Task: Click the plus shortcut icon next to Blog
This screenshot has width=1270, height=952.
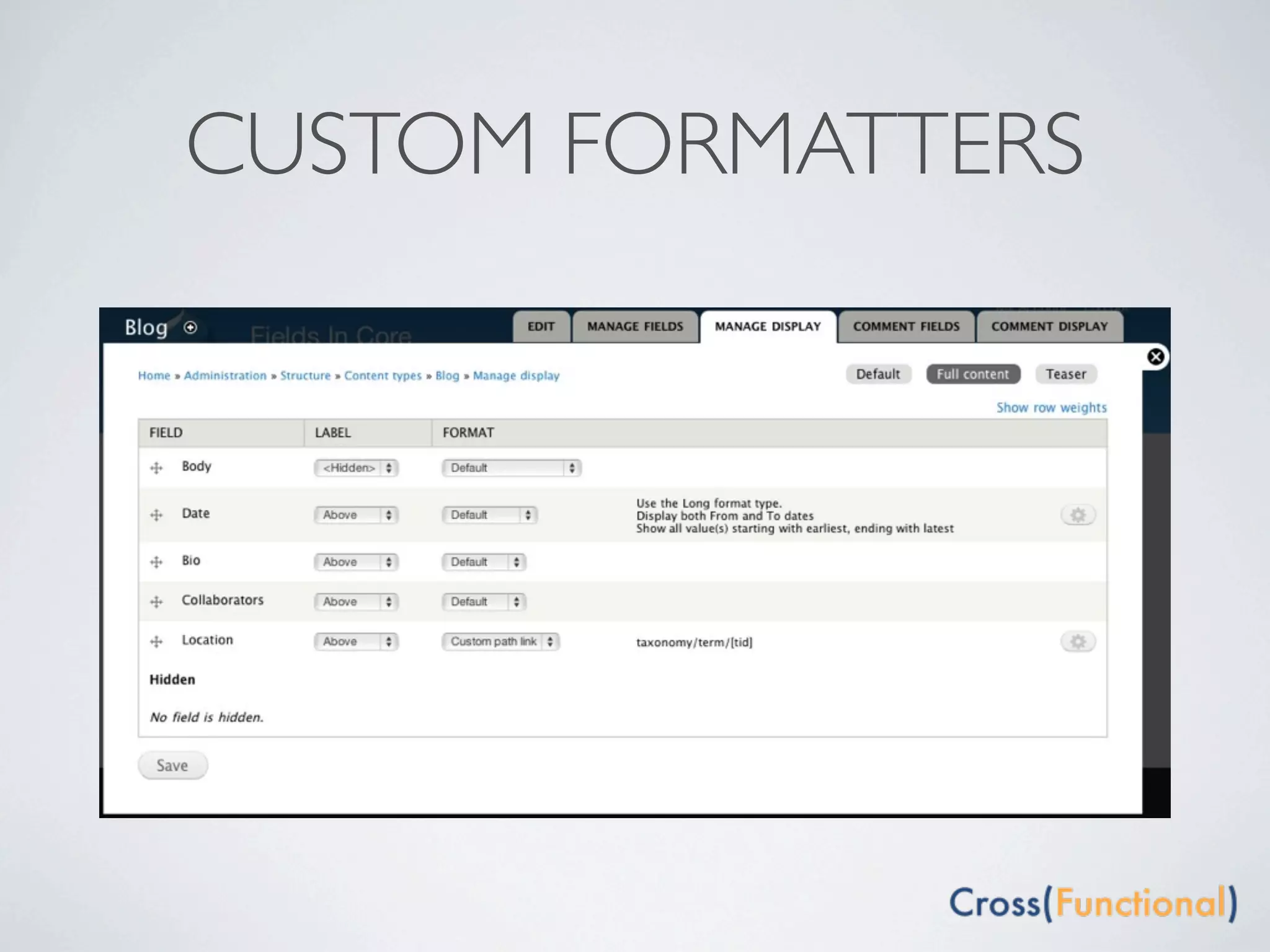Action: pos(191,327)
